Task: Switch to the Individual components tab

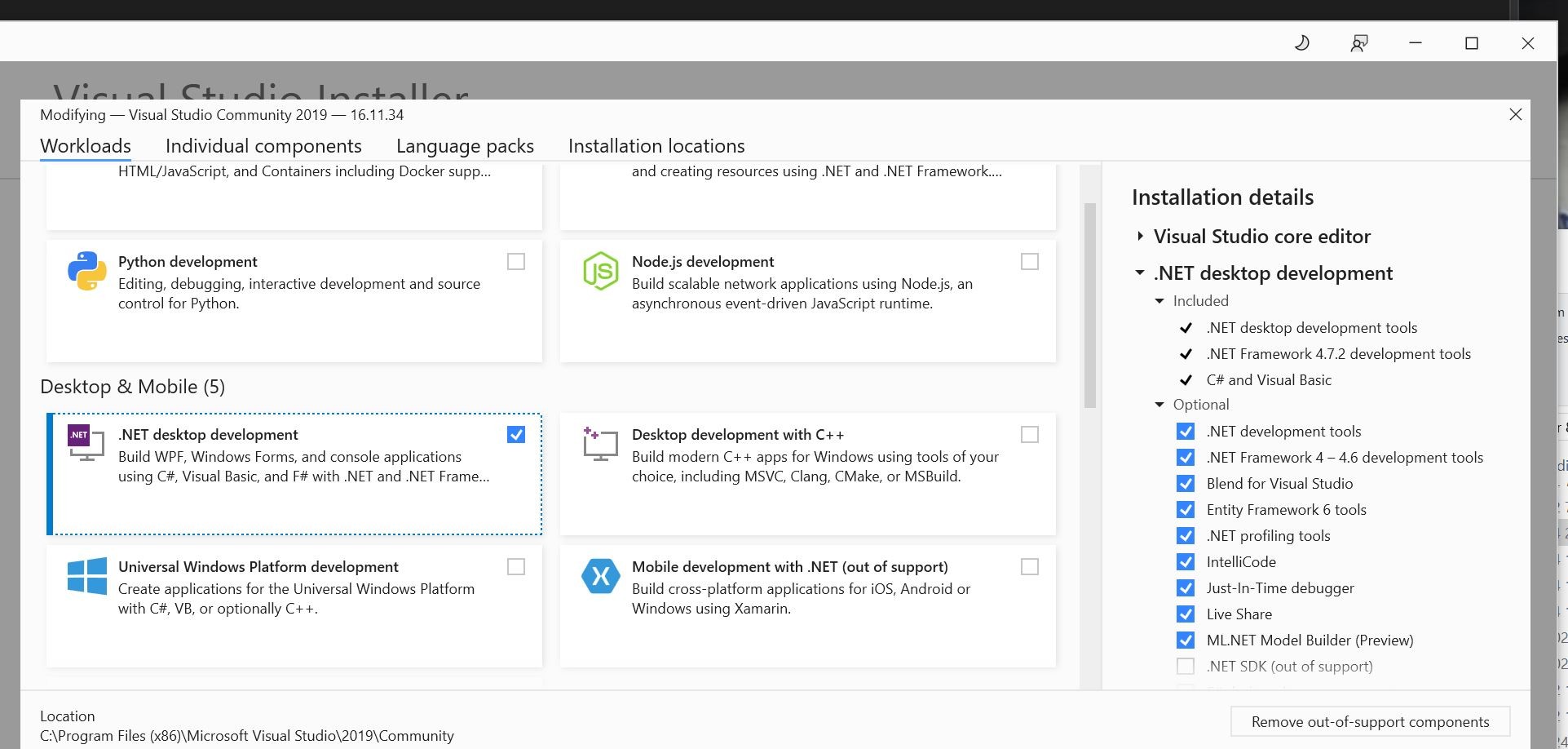Action: pyautogui.click(x=263, y=146)
